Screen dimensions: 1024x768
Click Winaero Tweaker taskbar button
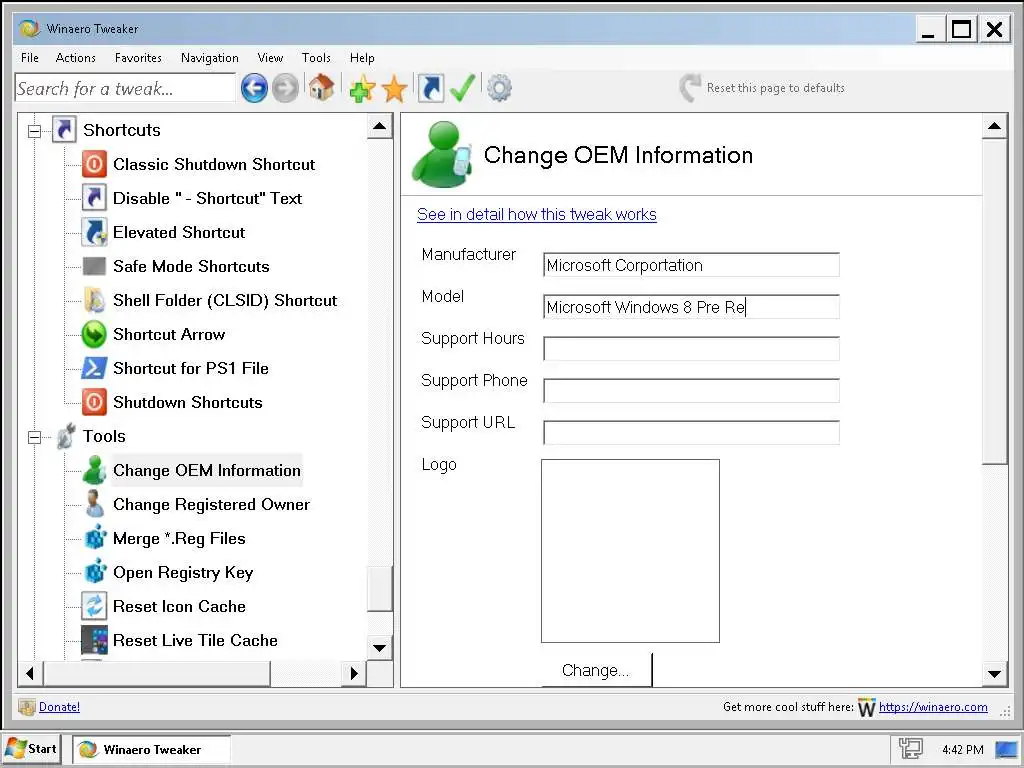(151, 750)
